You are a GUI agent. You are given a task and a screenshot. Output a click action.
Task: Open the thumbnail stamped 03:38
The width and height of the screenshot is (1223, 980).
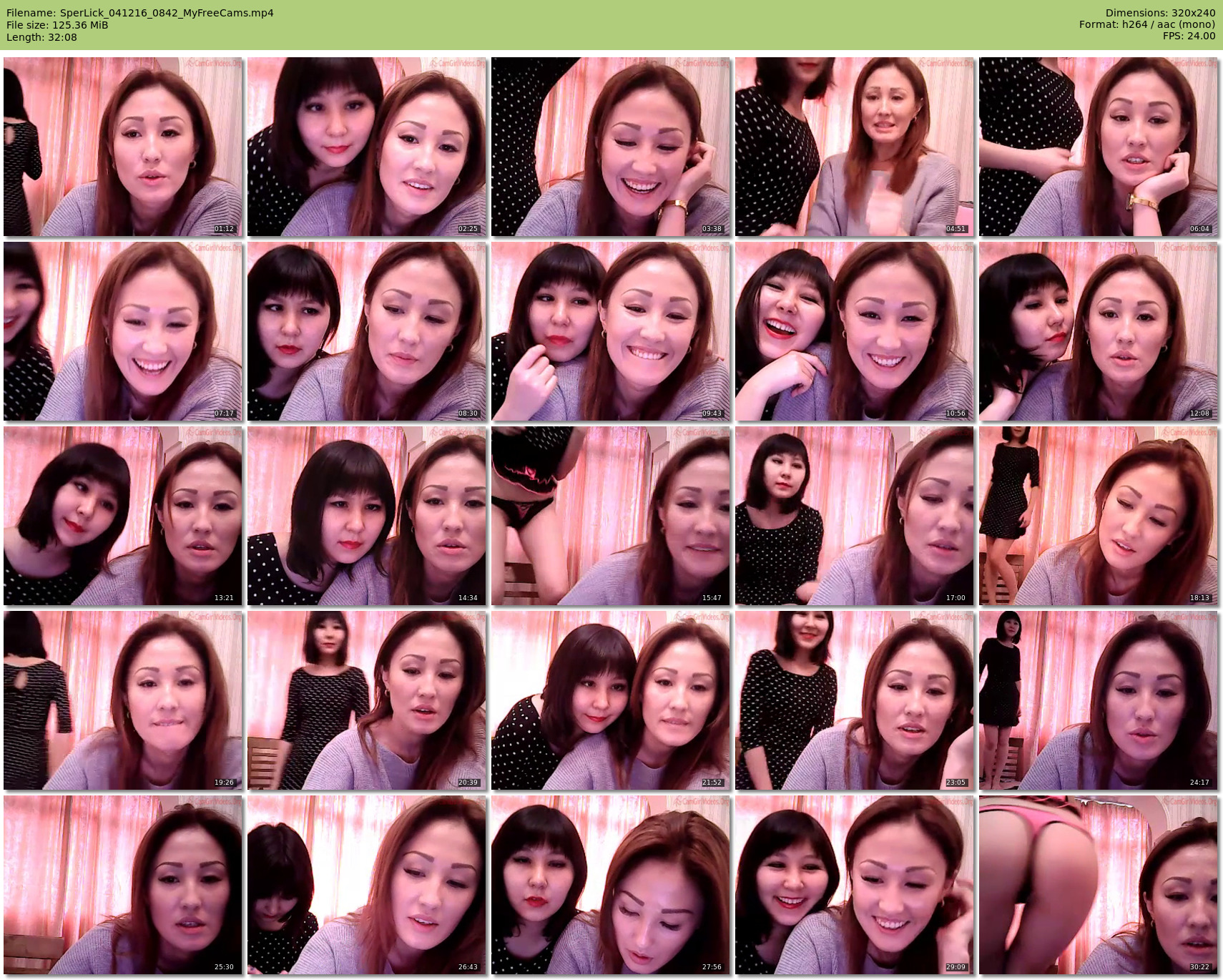[611, 147]
